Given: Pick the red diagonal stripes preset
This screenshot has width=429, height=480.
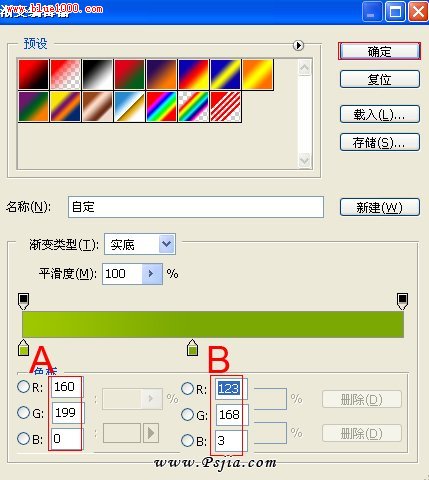Looking at the screenshot, I should pyautogui.click(x=226, y=107).
